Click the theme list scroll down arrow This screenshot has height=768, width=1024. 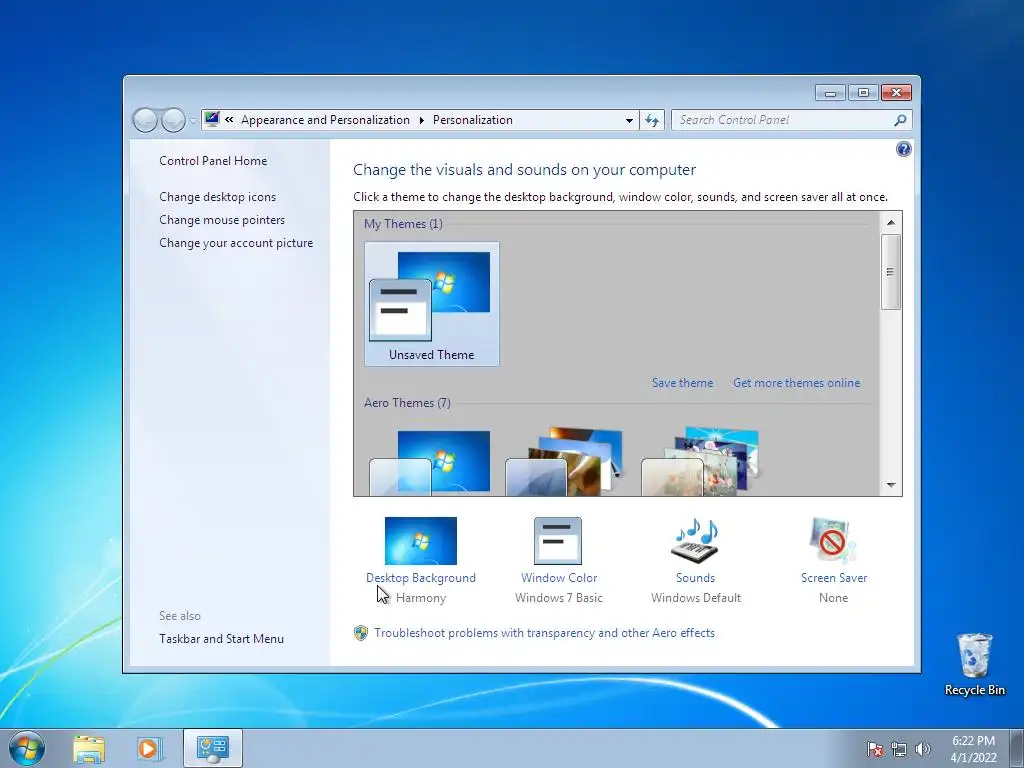click(x=891, y=485)
